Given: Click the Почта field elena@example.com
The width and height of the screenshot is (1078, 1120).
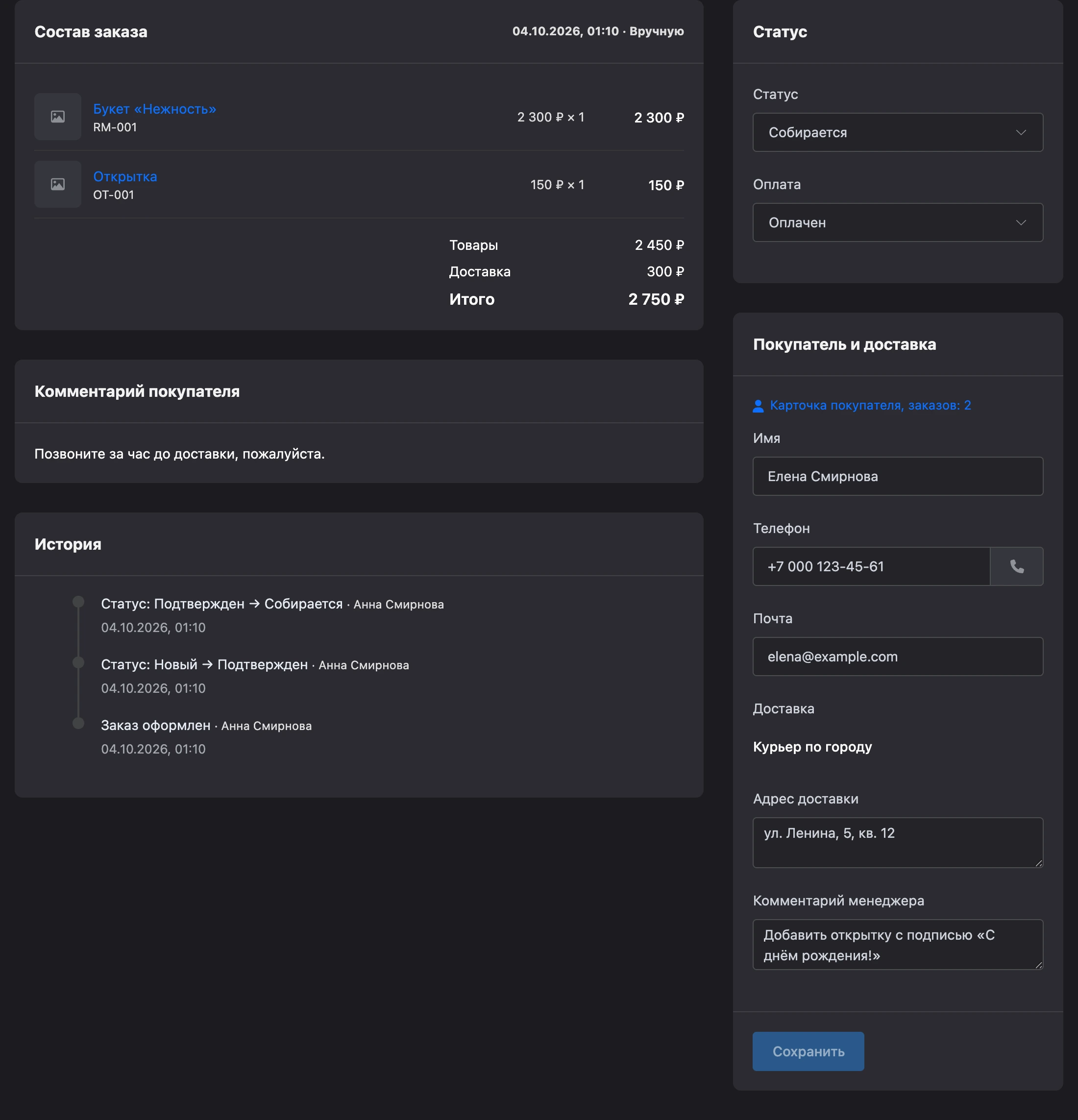Looking at the screenshot, I should (x=897, y=657).
